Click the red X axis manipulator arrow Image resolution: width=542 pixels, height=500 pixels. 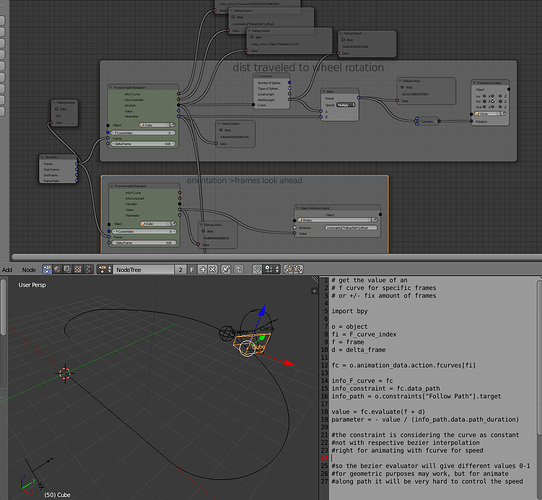(290, 363)
